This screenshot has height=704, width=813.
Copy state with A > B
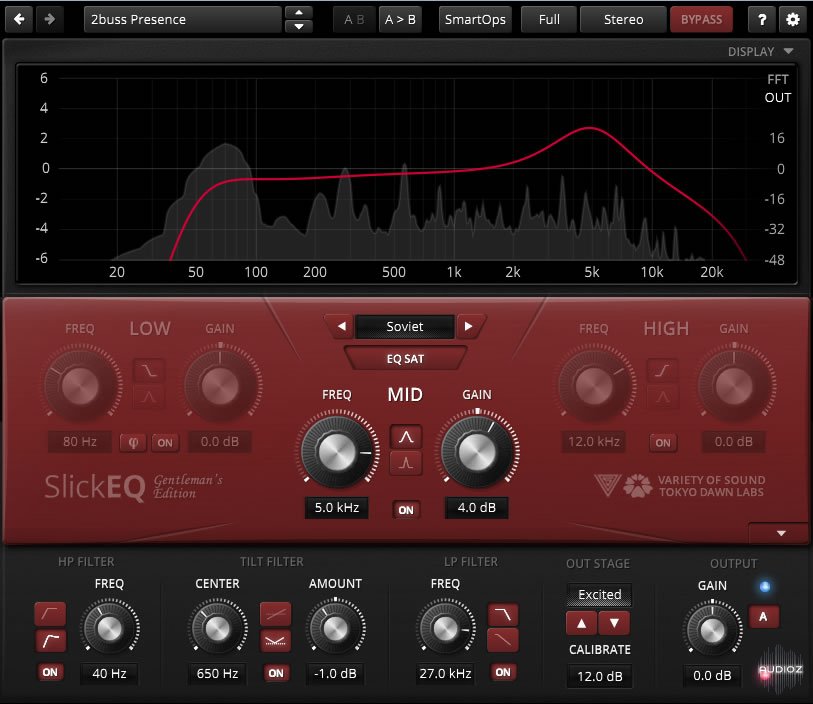tap(400, 20)
